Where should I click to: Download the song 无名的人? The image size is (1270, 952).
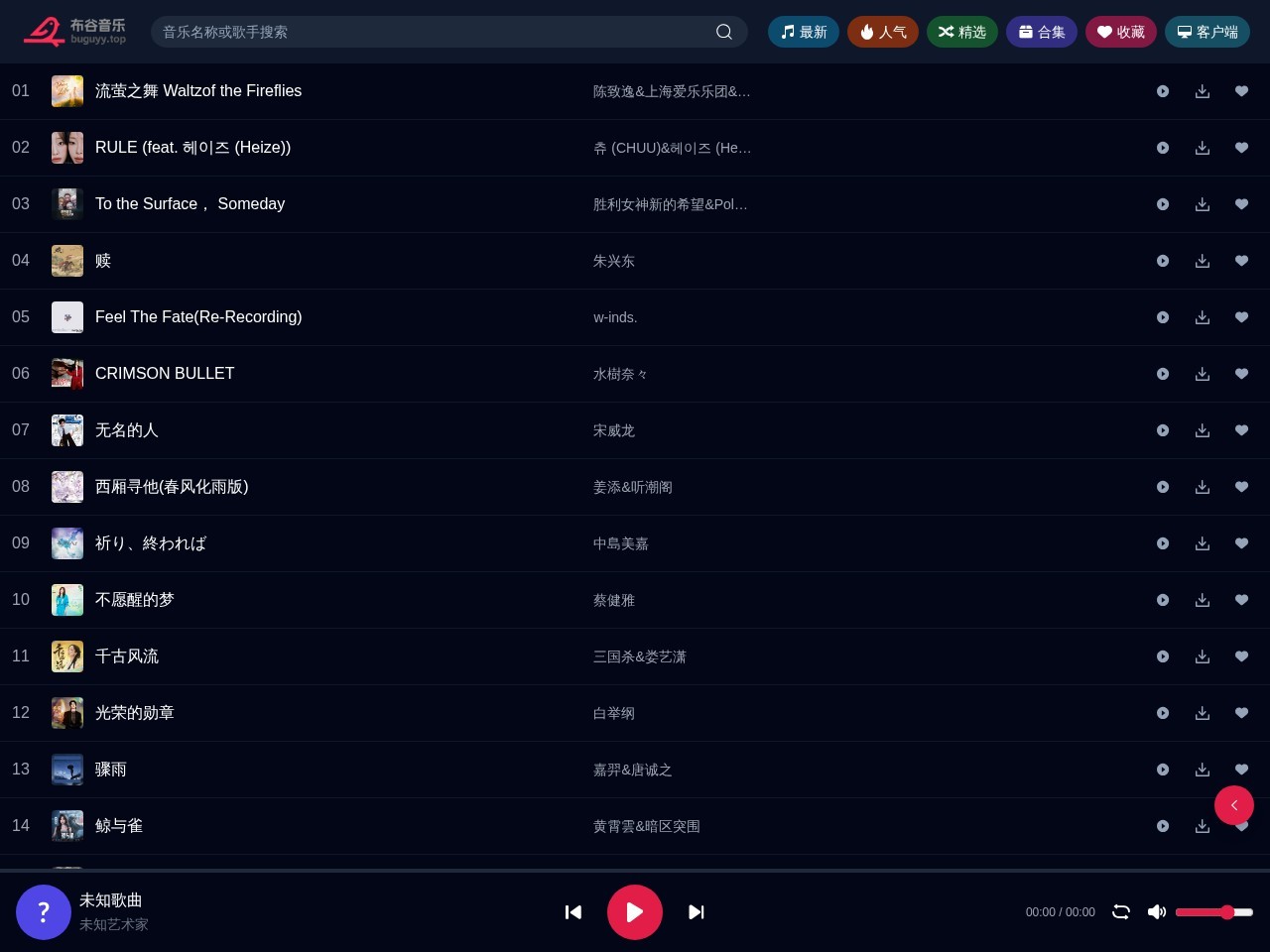[x=1203, y=430]
